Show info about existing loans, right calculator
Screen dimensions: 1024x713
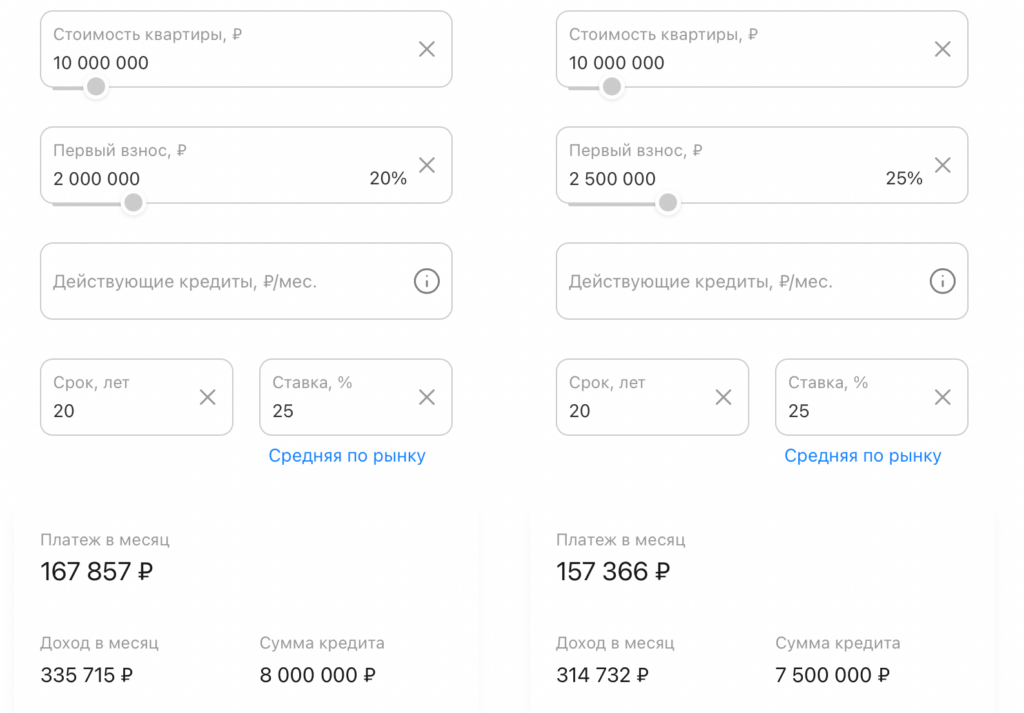[942, 282]
